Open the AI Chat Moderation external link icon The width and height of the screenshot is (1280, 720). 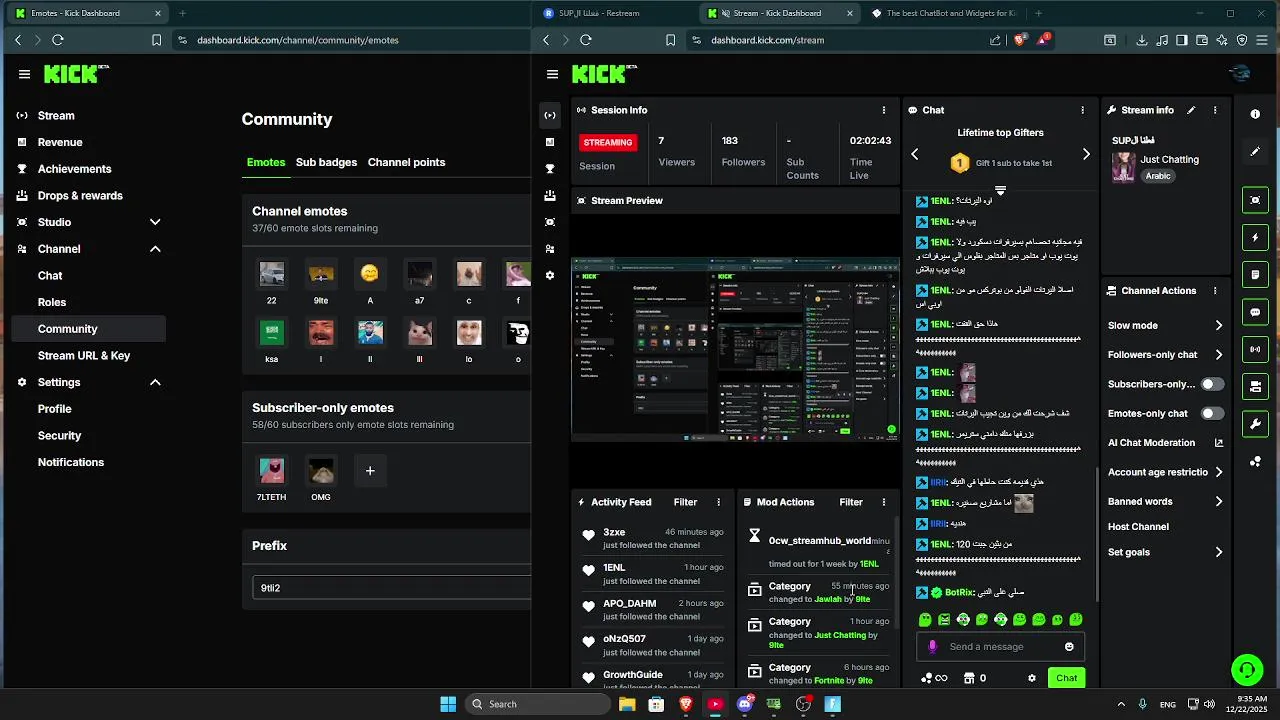(x=1219, y=443)
